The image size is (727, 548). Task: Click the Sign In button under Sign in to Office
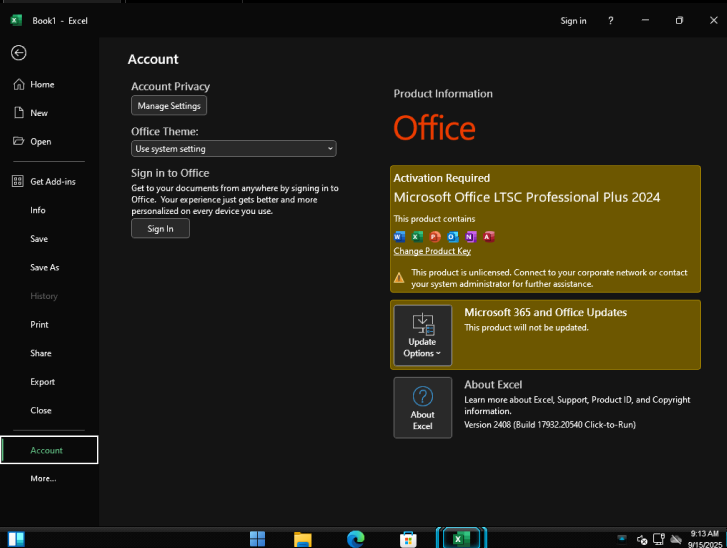pos(160,229)
